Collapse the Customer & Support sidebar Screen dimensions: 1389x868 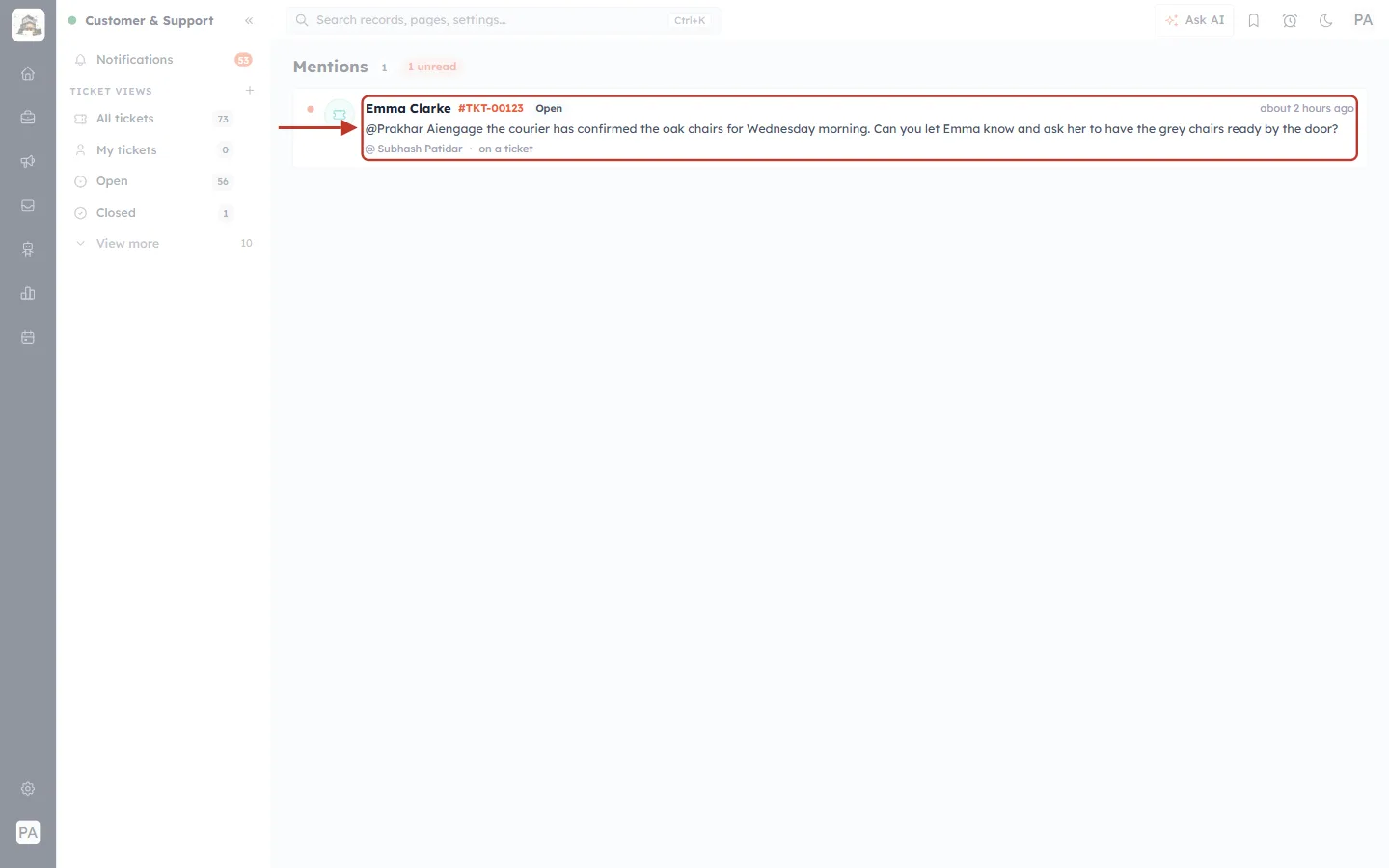click(x=249, y=20)
